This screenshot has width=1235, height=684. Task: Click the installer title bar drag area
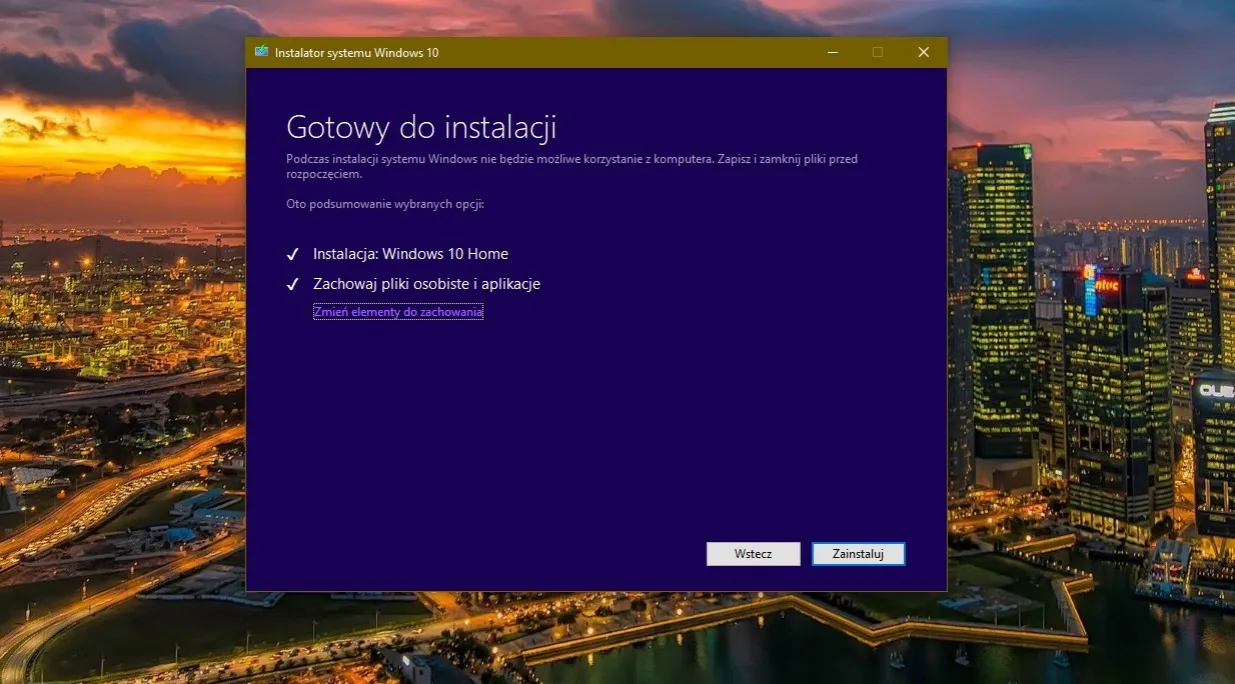pos(600,52)
